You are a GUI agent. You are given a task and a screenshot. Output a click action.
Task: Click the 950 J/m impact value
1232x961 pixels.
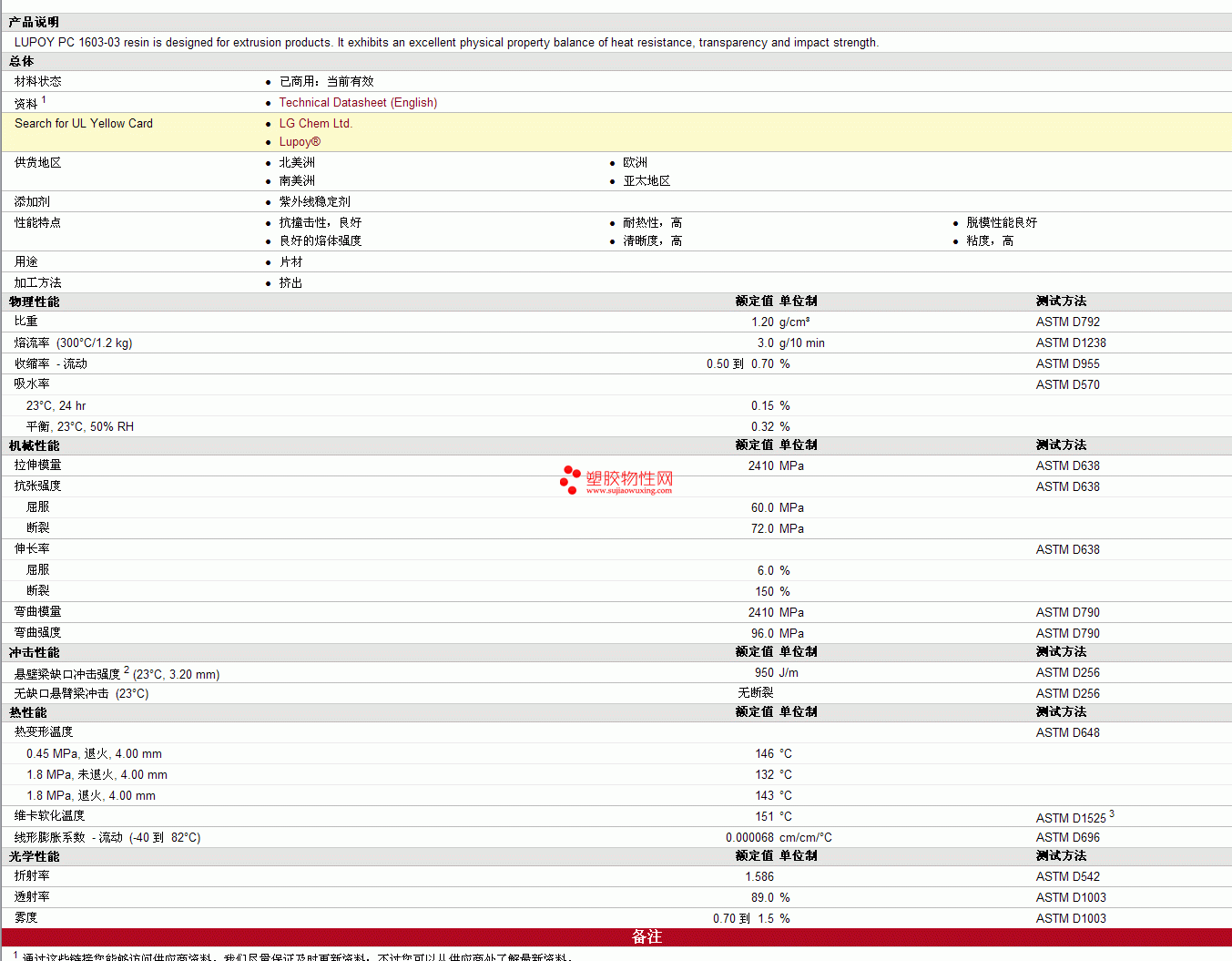(777, 673)
